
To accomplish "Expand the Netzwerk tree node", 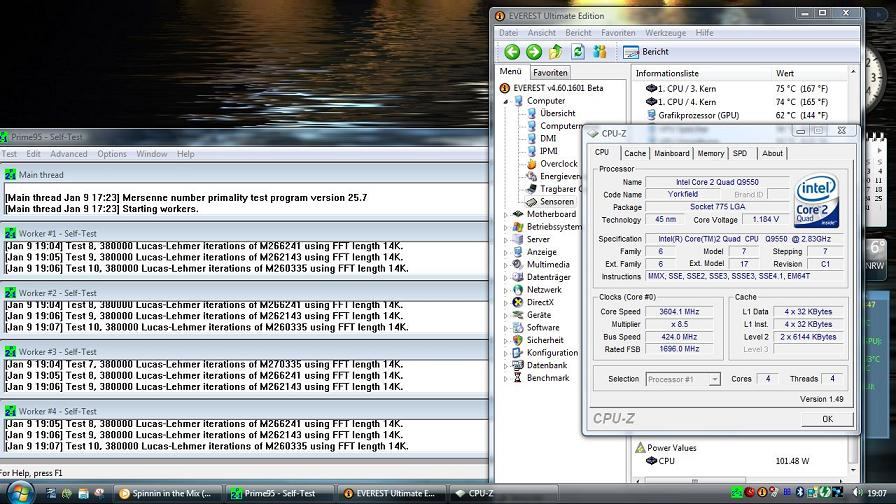I will click(x=506, y=290).
